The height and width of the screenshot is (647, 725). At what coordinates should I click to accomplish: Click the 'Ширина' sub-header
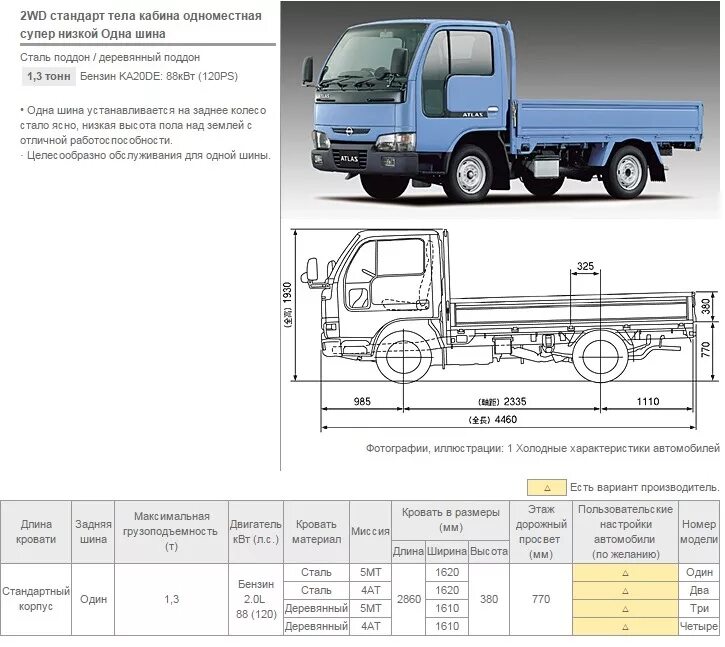tap(447, 551)
